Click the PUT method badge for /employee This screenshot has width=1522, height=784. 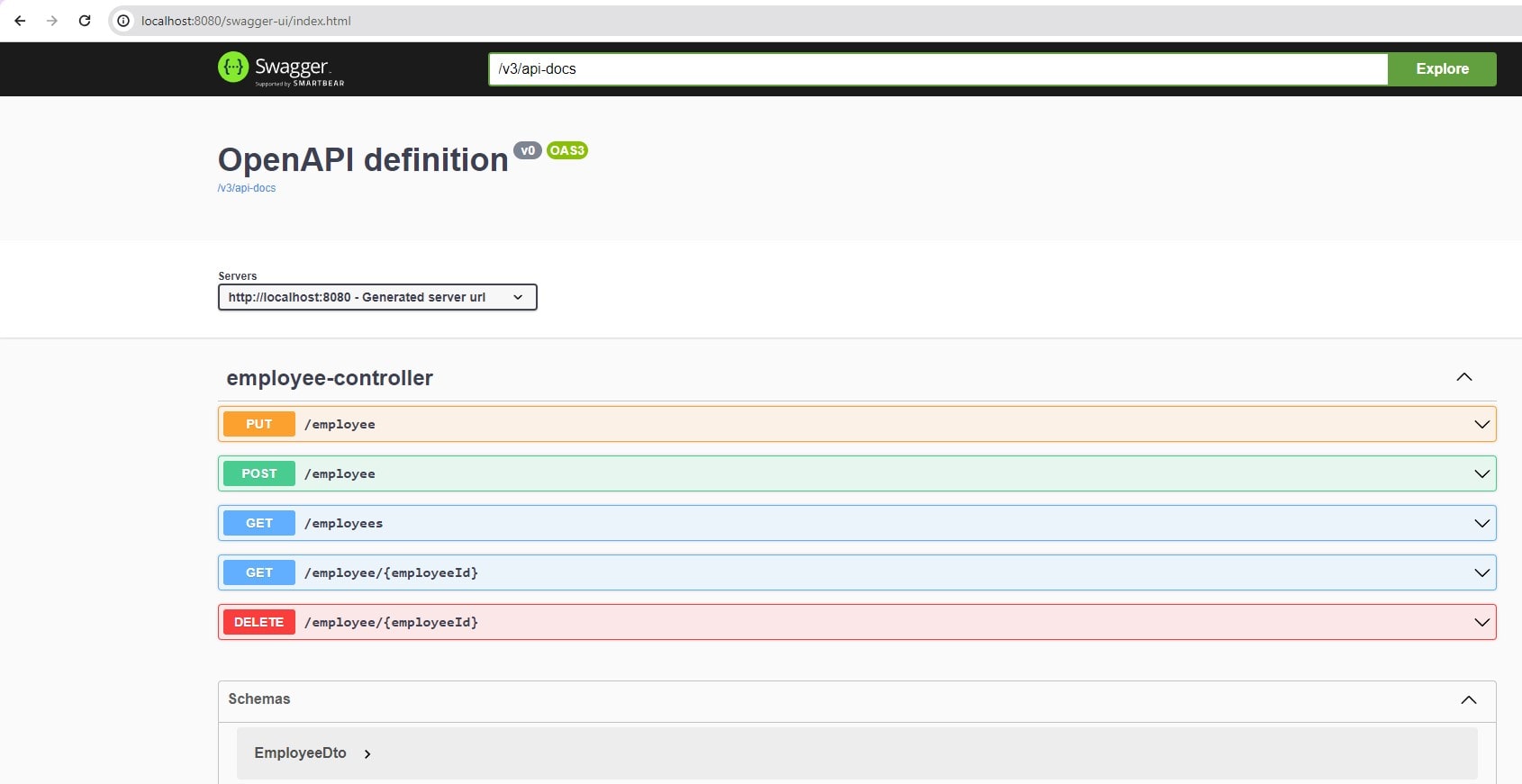(259, 424)
